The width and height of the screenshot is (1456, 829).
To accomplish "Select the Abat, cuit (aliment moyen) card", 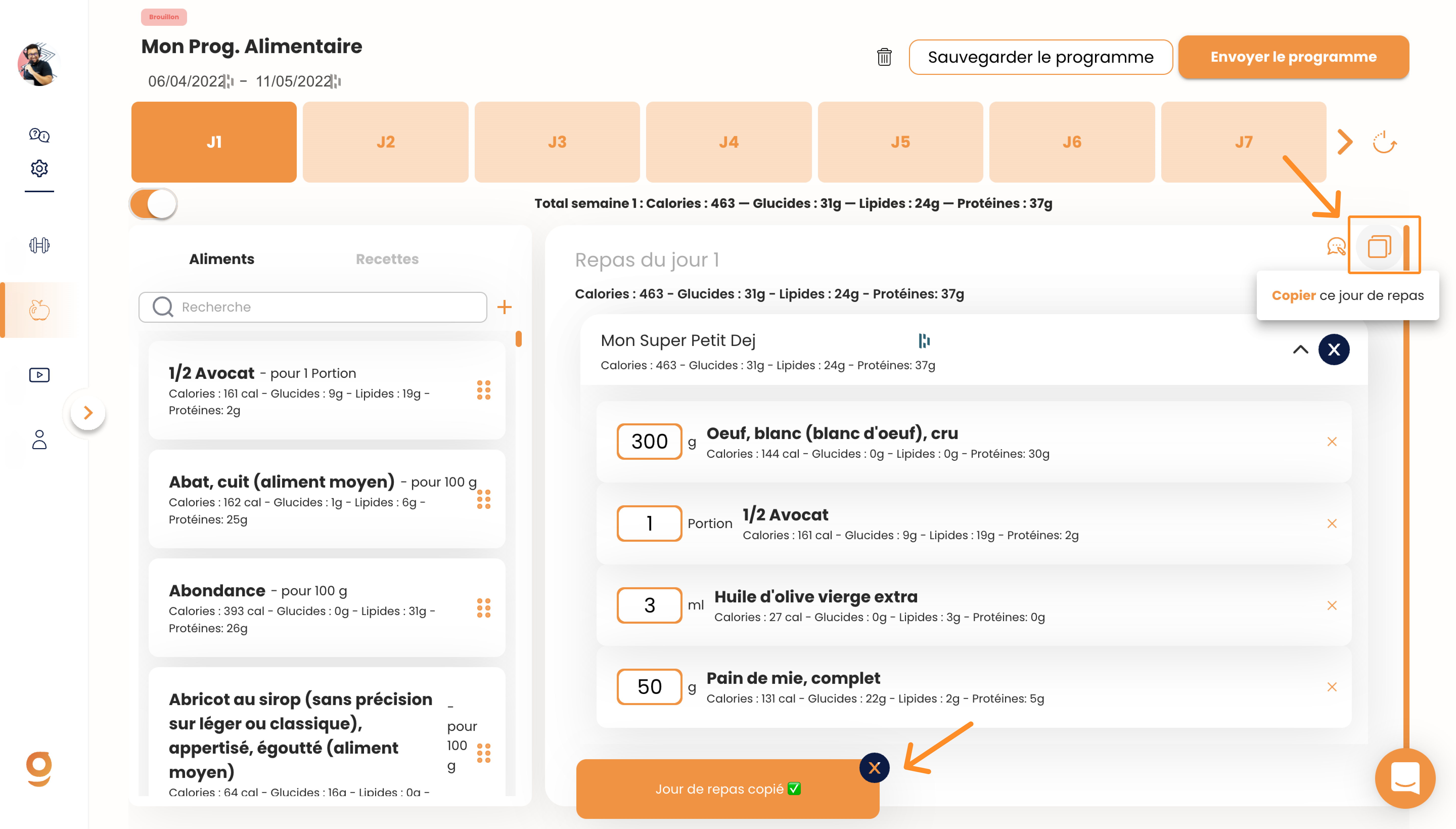I will tap(327, 499).
